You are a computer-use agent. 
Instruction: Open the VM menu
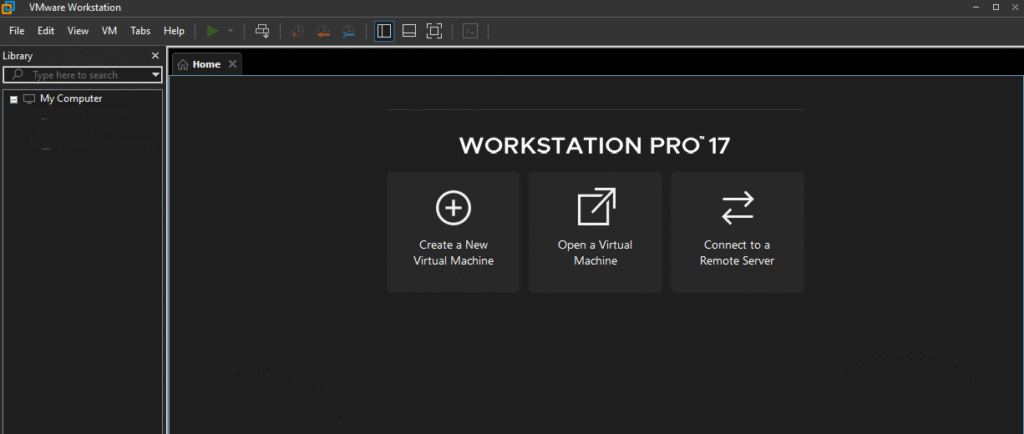109,31
